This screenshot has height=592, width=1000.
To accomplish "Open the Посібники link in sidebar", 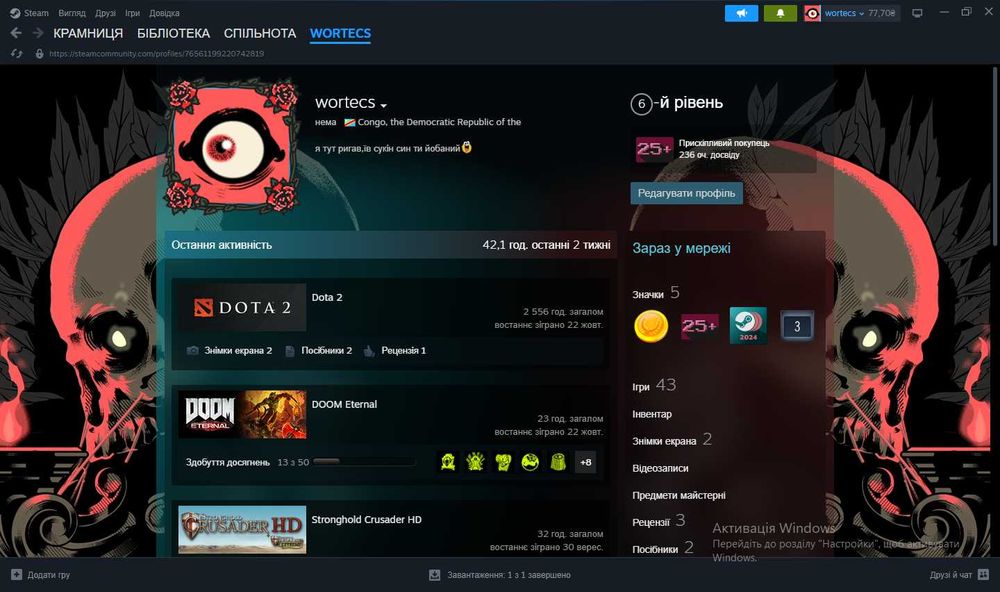I will click(655, 549).
